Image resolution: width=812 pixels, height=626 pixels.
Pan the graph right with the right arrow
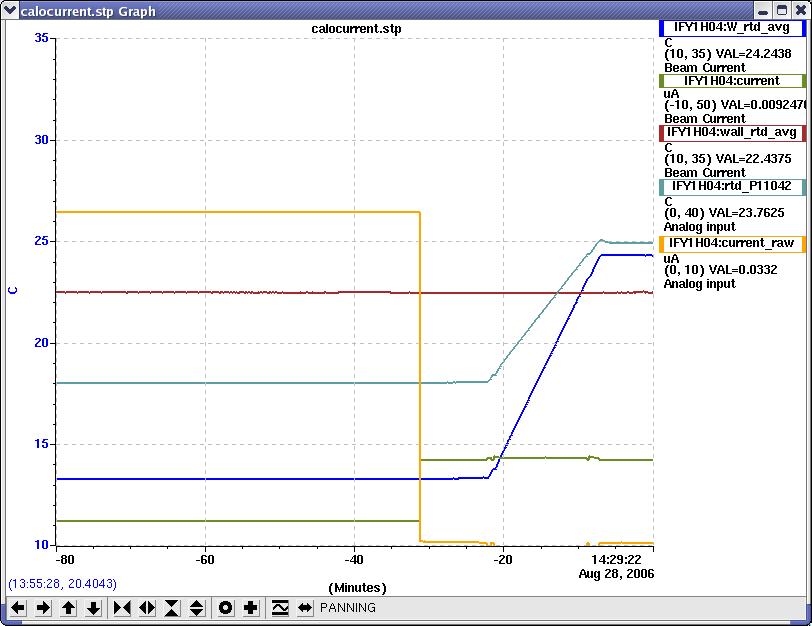pos(43,607)
